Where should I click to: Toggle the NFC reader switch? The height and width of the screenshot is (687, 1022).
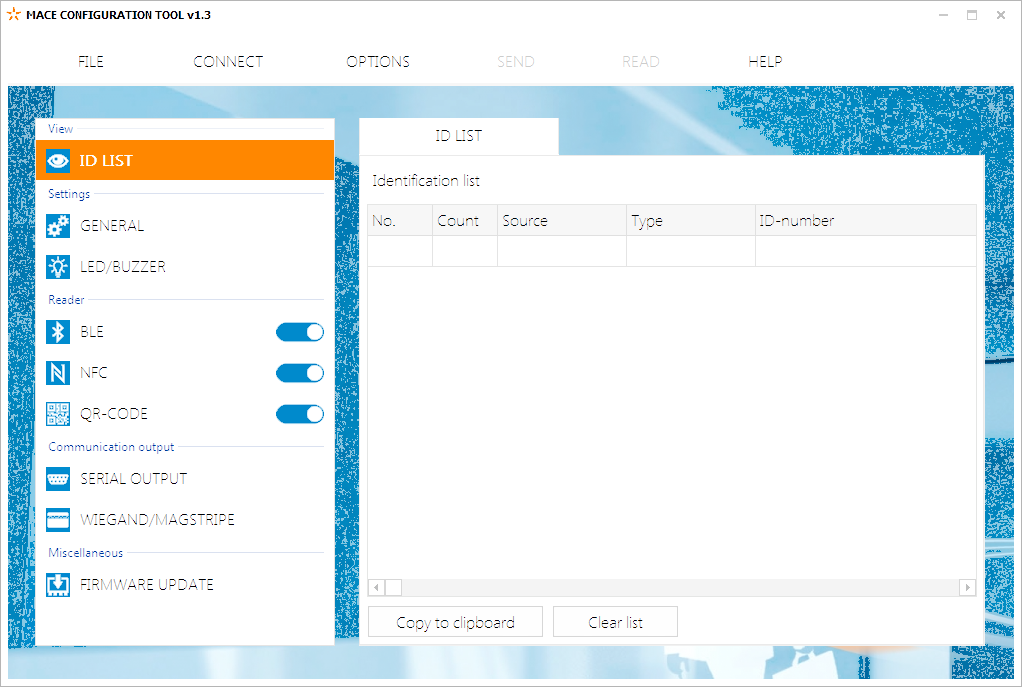click(x=300, y=373)
